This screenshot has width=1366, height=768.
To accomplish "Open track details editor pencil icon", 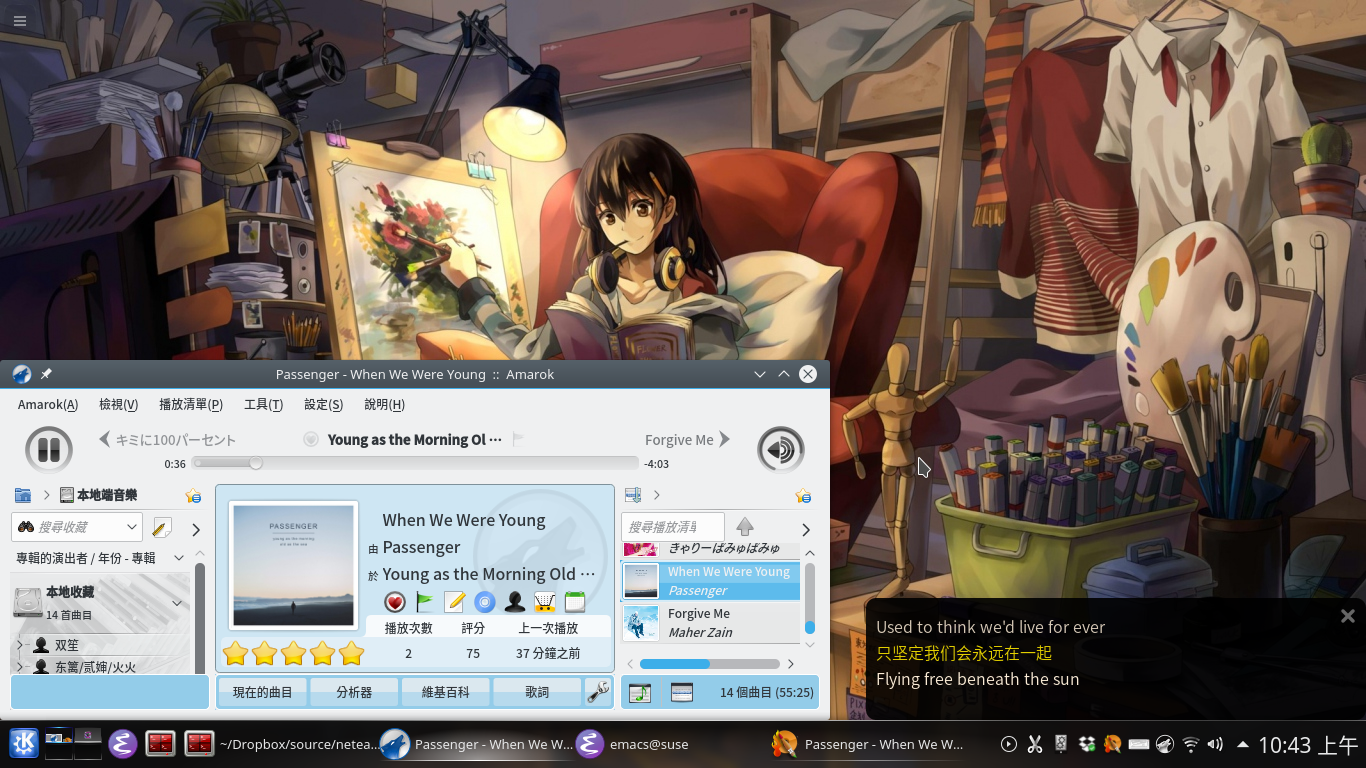I will tap(455, 602).
